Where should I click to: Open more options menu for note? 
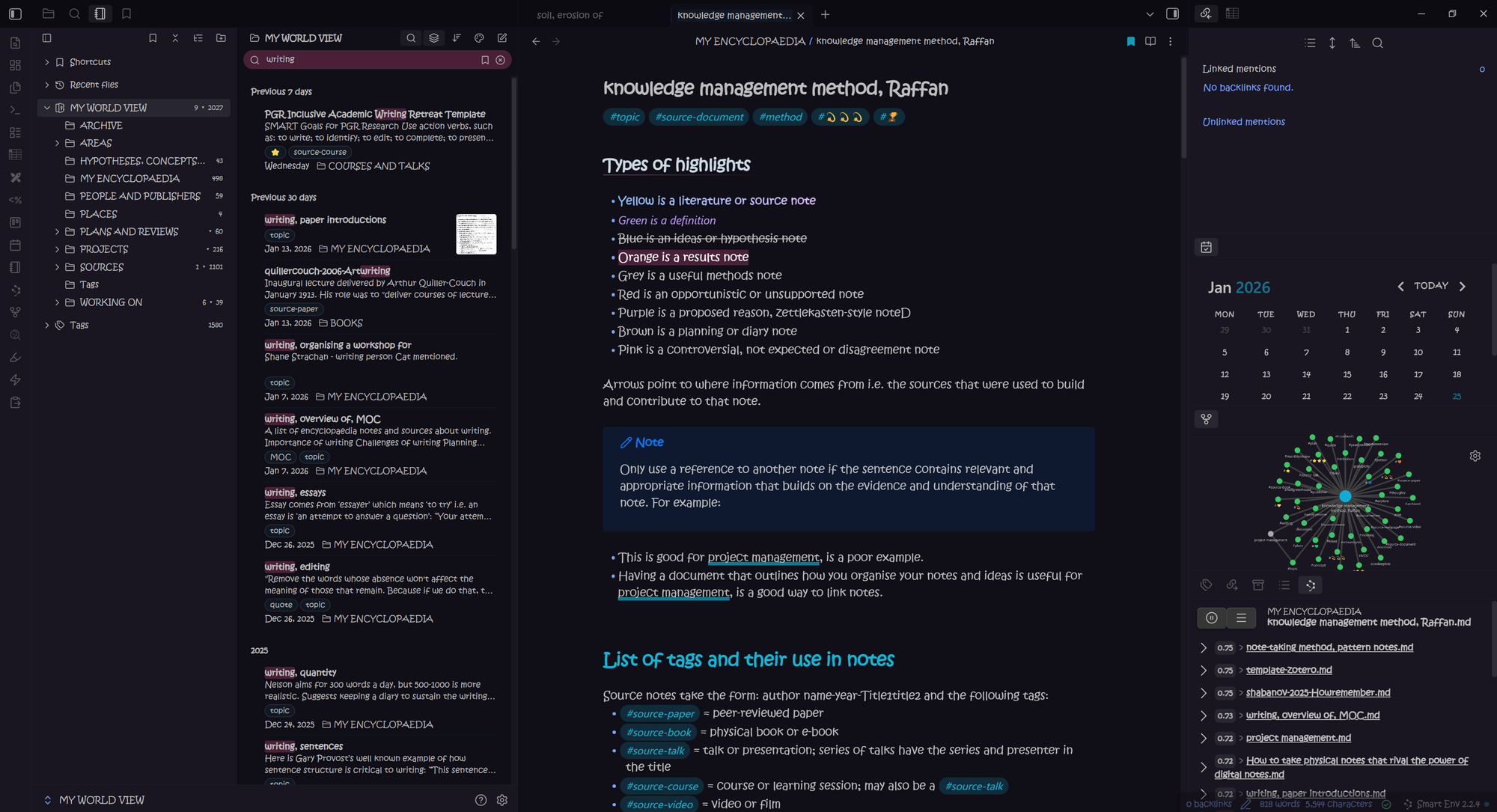click(1171, 41)
